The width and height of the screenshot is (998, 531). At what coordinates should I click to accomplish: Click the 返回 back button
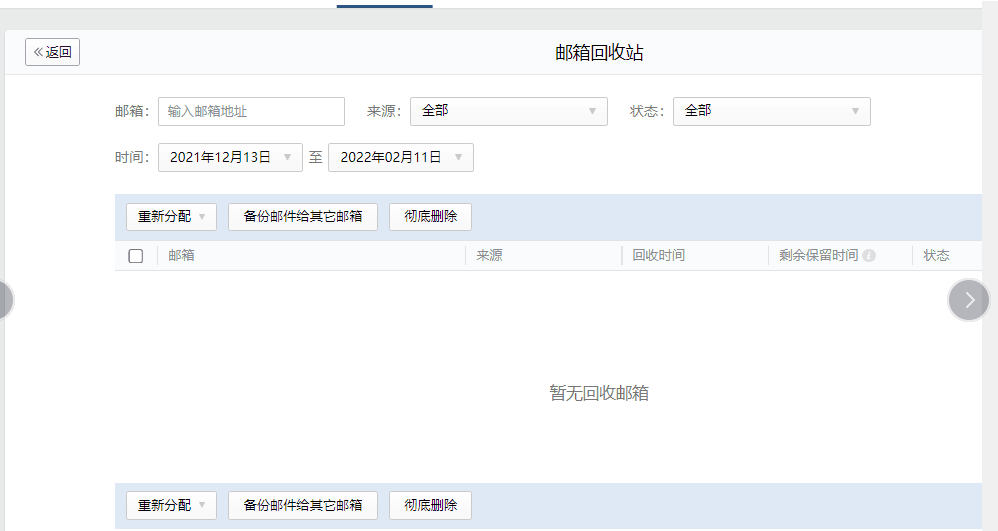[x=52, y=52]
